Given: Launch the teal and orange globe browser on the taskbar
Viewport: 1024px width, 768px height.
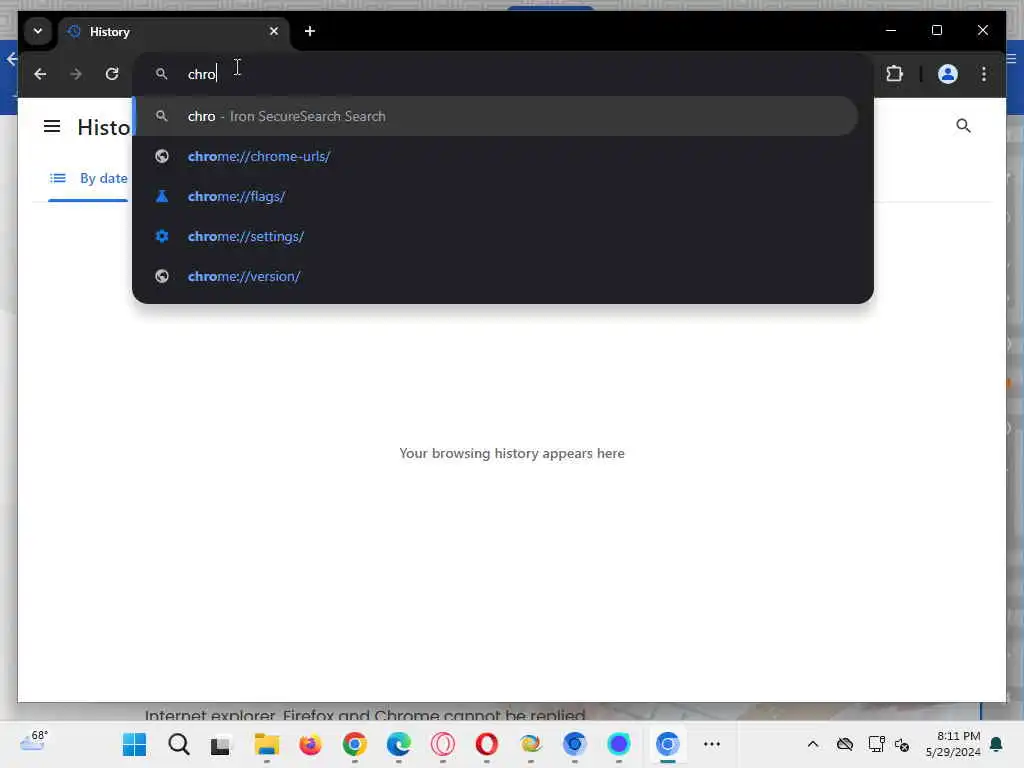Looking at the screenshot, I should [530, 744].
